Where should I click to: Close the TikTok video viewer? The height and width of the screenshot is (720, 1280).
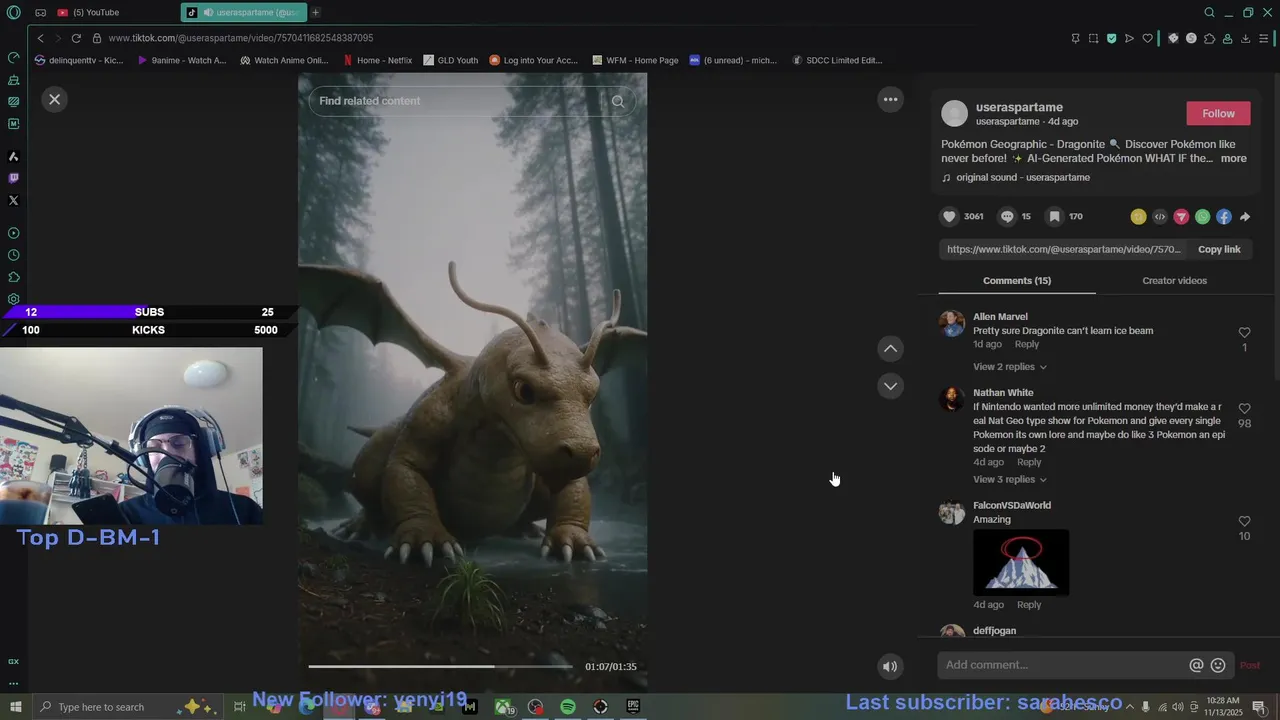55,99
